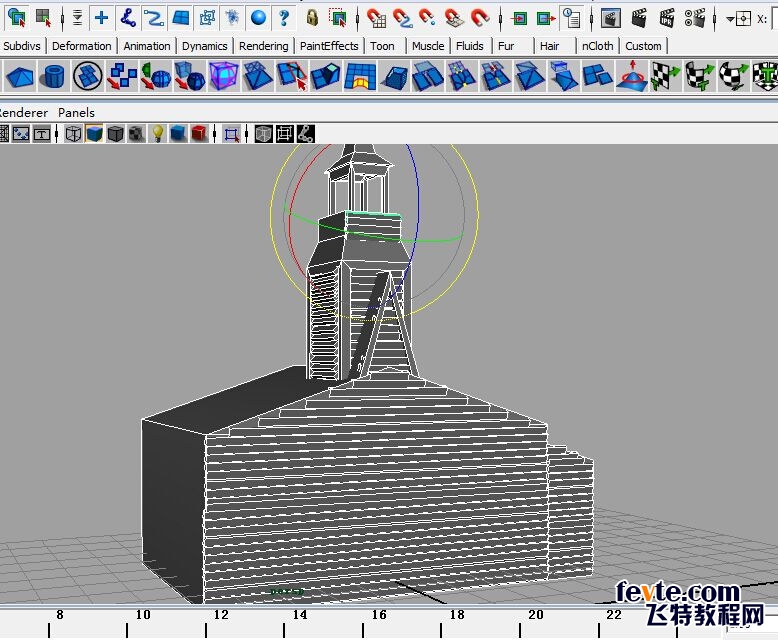
Task: Render the current frame clapperboard
Action: 640,18
